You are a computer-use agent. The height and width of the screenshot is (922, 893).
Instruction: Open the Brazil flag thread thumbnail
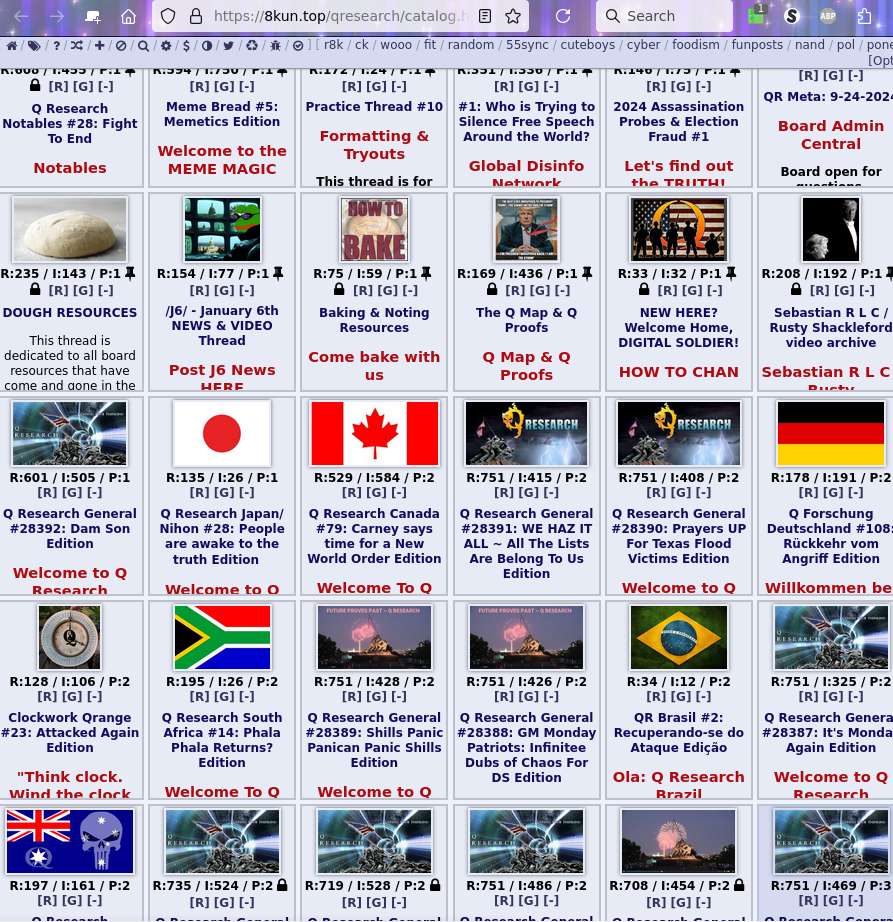(678, 637)
